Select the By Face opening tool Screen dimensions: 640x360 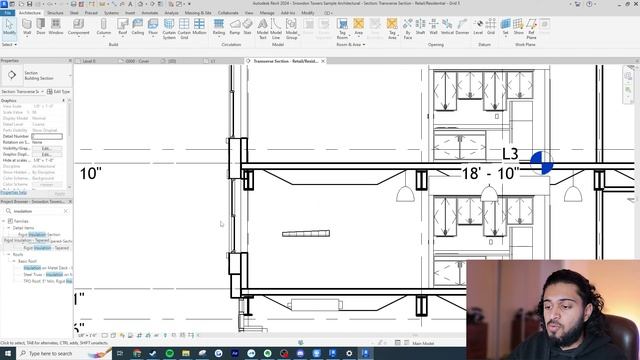click(x=407, y=29)
